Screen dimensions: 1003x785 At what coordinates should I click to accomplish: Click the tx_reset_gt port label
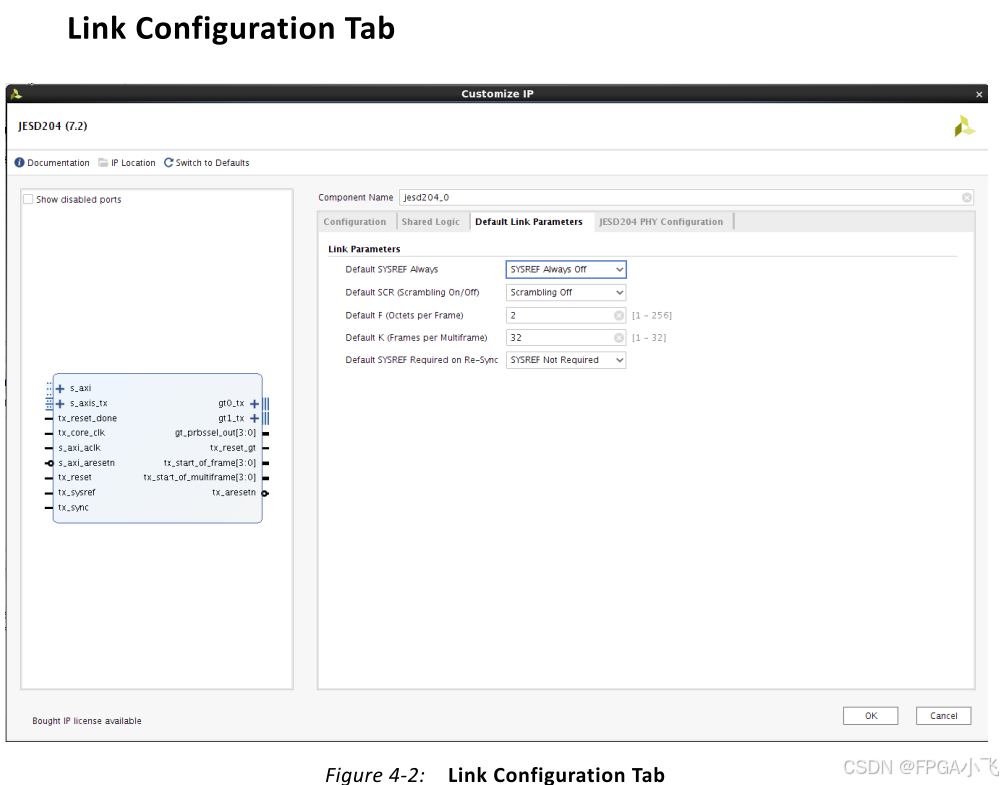coord(233,448)
